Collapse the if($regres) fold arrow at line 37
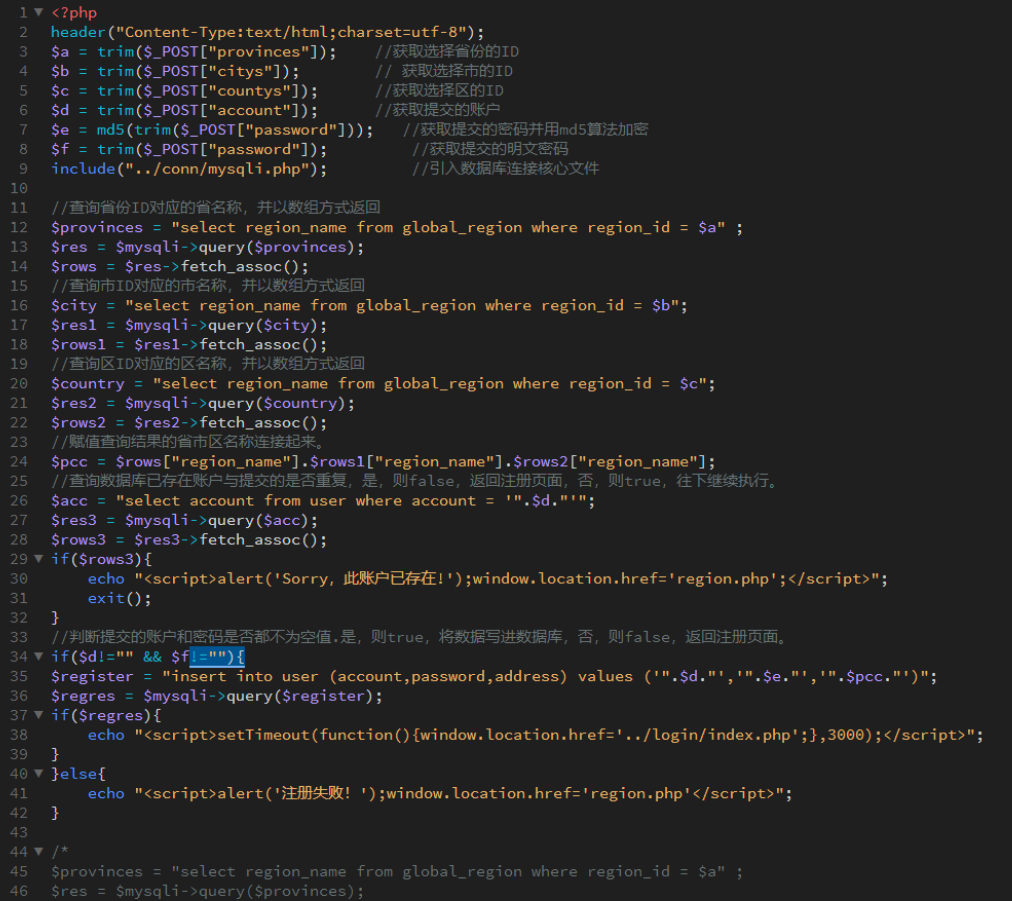 click(x=39, y=715)
